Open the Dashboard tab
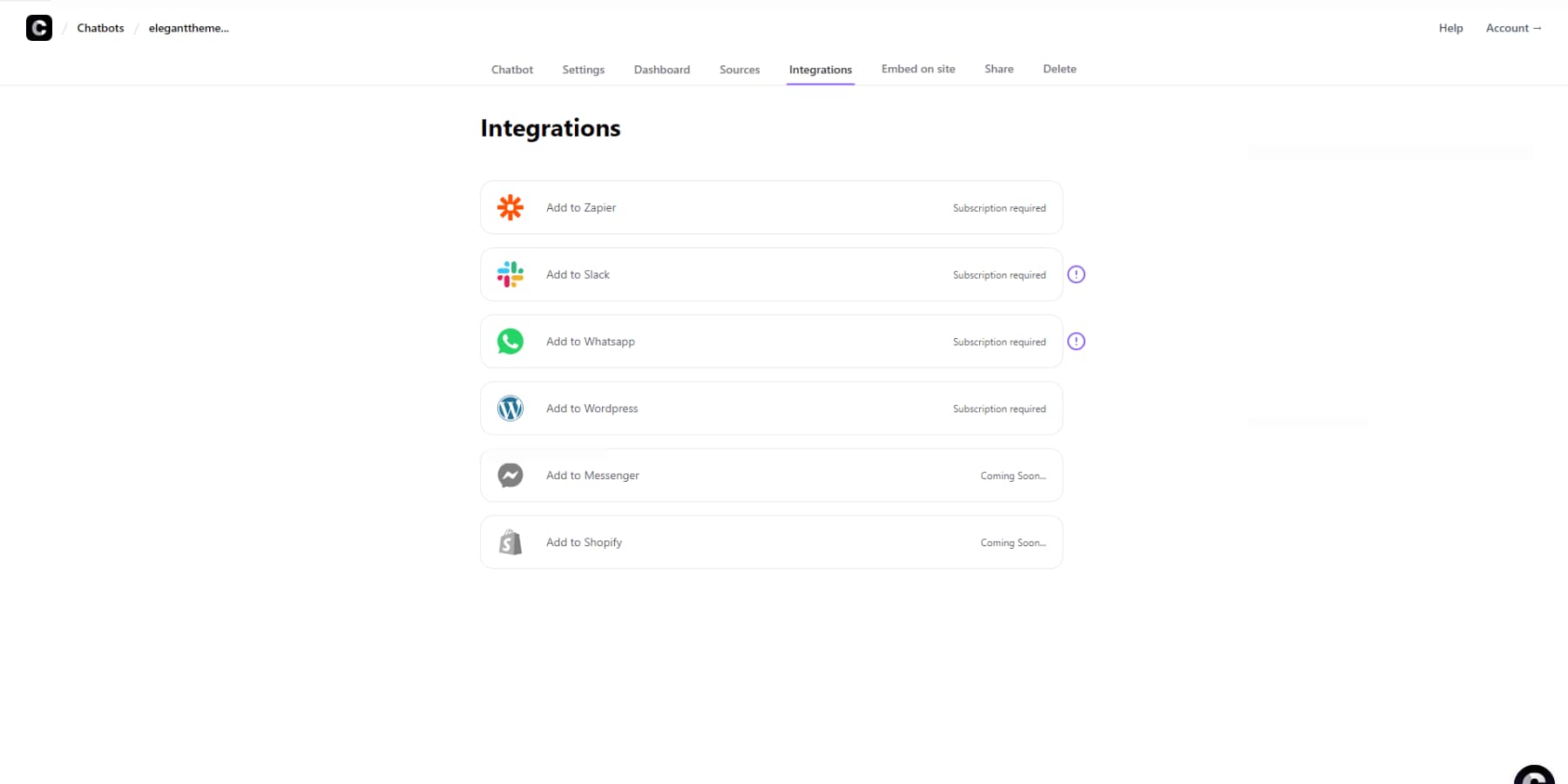The height and width of the screenshot is (784, 1568). pyautogui.click(x=662, y=69)
